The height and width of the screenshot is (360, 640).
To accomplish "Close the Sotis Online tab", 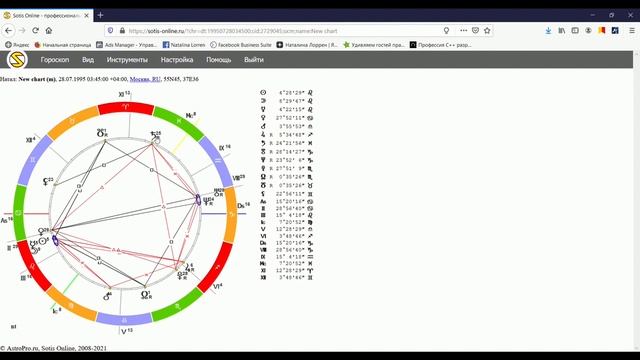I will click(x=87, y=16).
